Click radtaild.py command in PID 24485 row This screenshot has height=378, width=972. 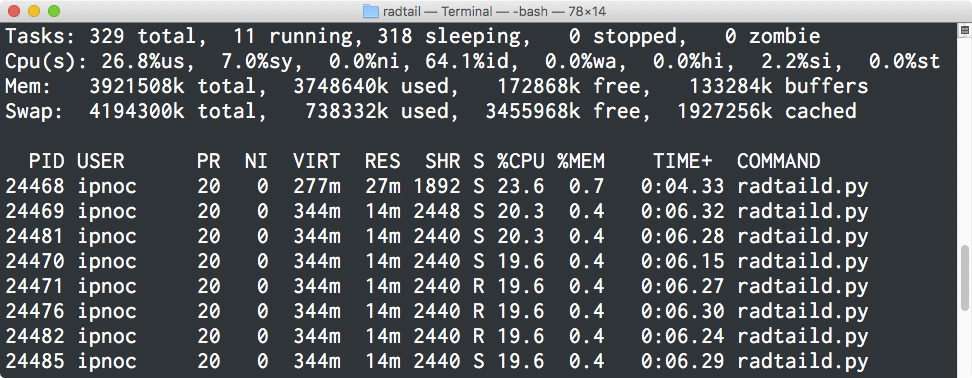tap(803, 361)
